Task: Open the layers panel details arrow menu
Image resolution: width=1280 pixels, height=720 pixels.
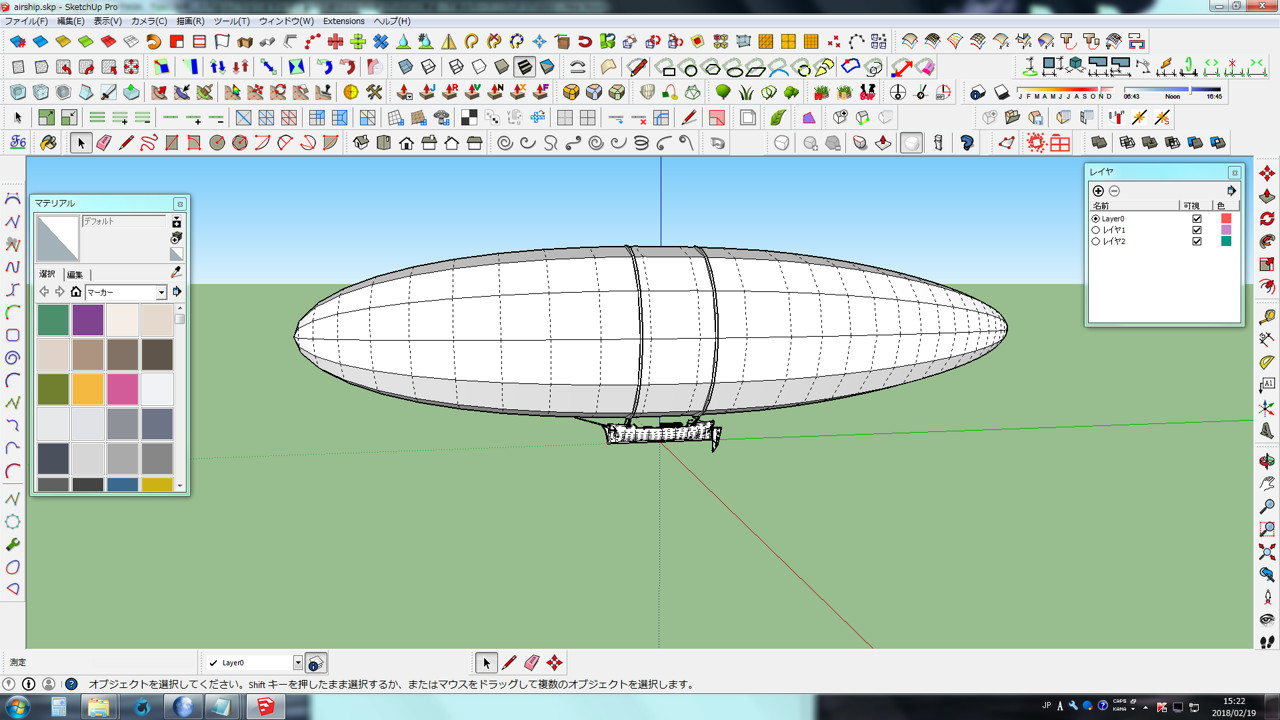Action: click(x=1231, y=191)
